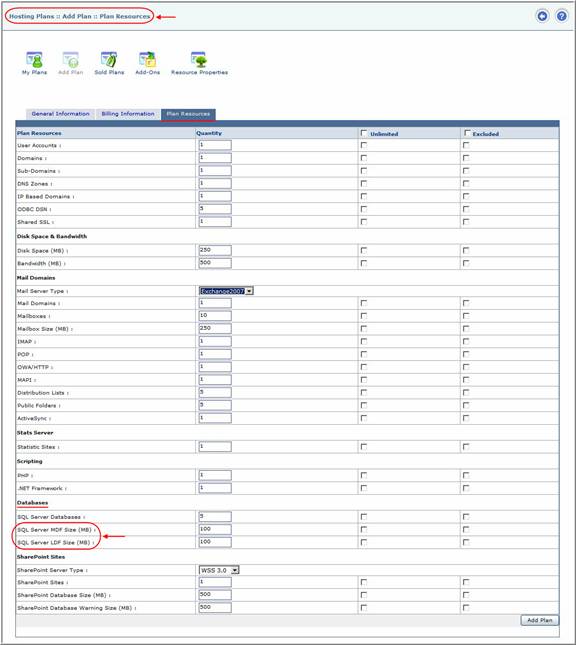The image size is (576, 645).
Task: Open the help question mark icon
Action: pyautogui.click(x=562, y=16)
